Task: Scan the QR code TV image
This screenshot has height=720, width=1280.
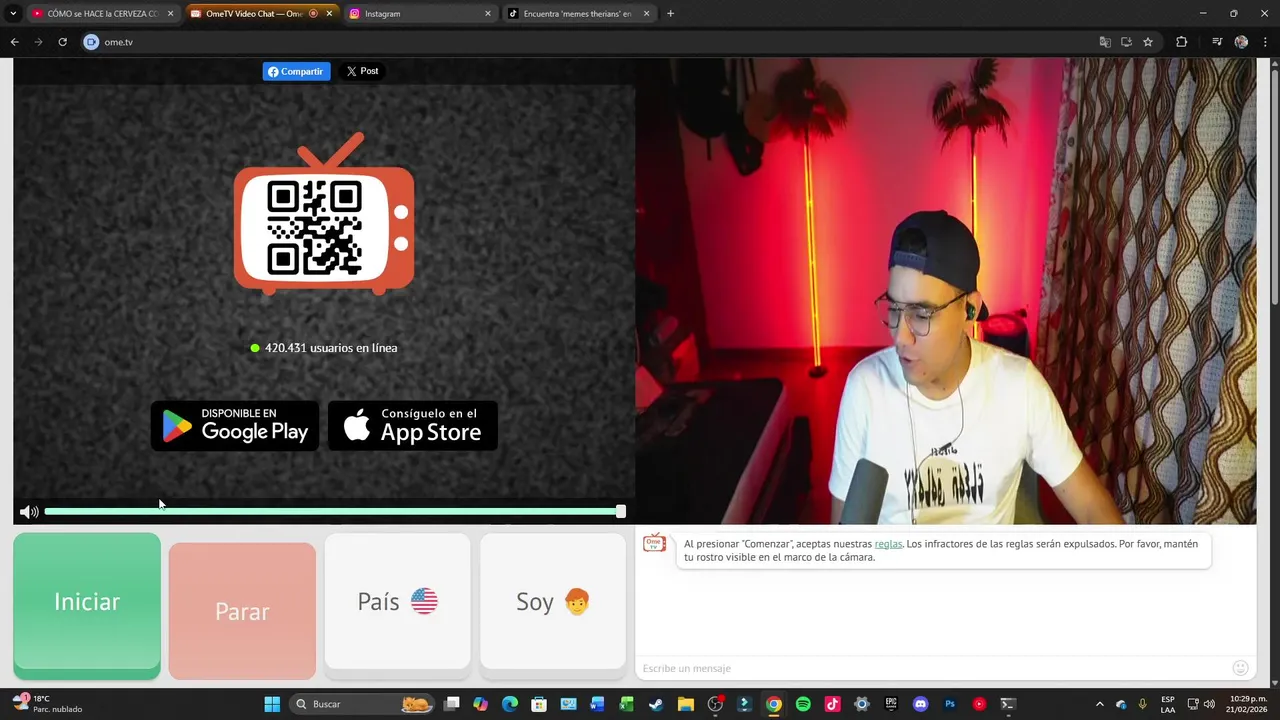Action: click(324, 214)
